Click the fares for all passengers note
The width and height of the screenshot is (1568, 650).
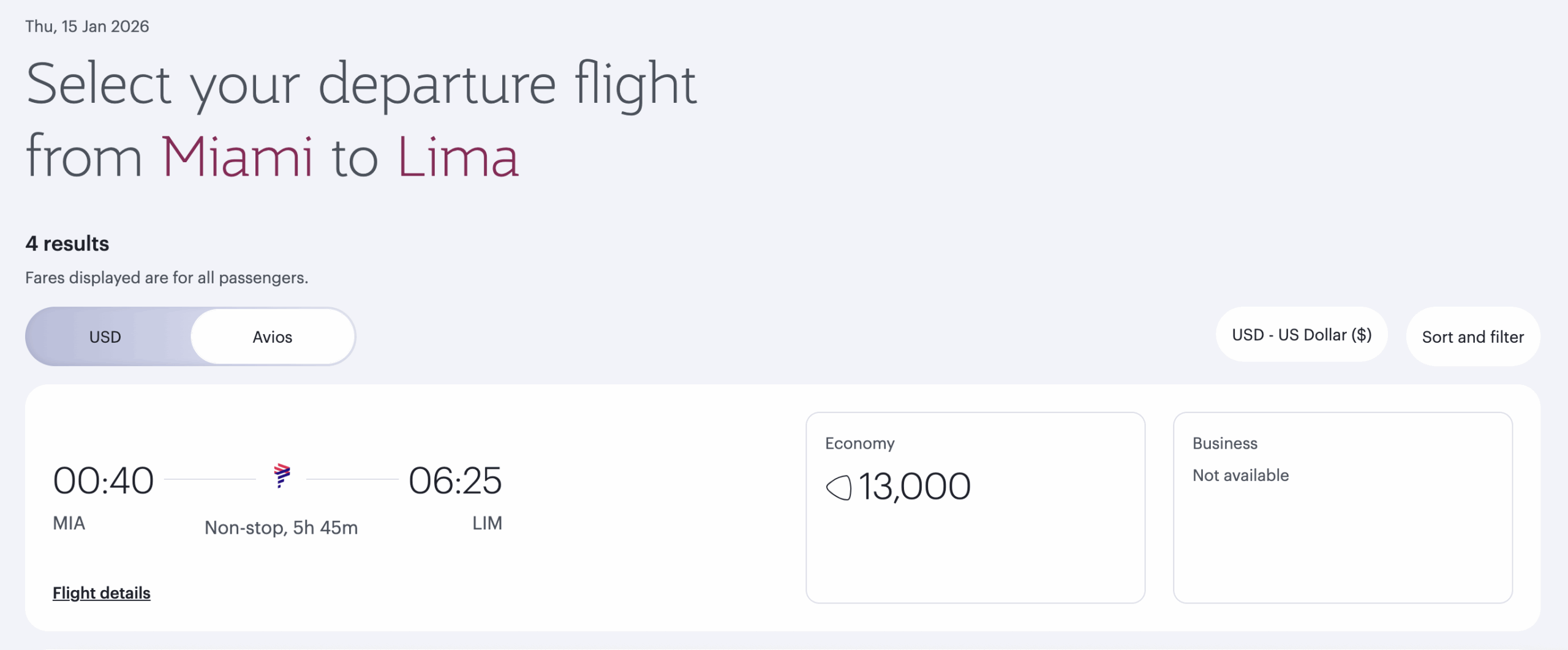click(167, 278)
